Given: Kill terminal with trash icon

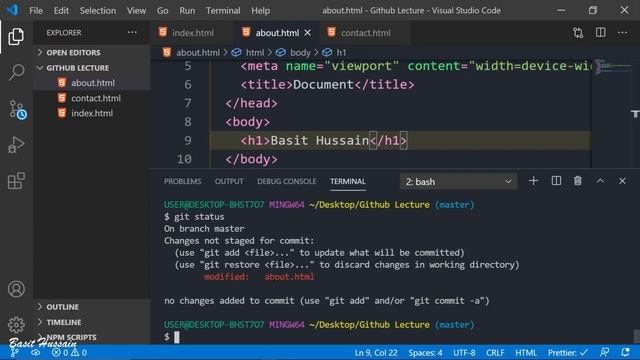Looking at the screenshot, I should pos(578,181).
